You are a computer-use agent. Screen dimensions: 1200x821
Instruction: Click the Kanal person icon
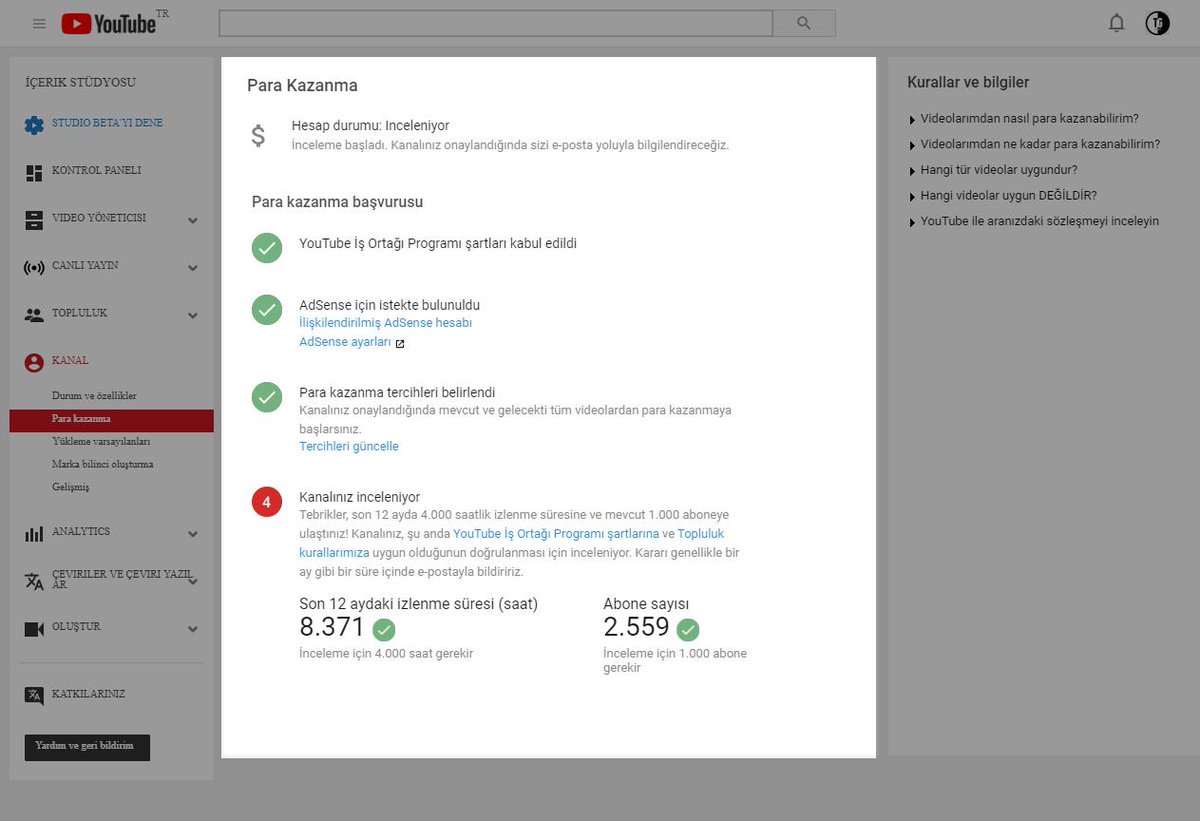coord(34,362)
